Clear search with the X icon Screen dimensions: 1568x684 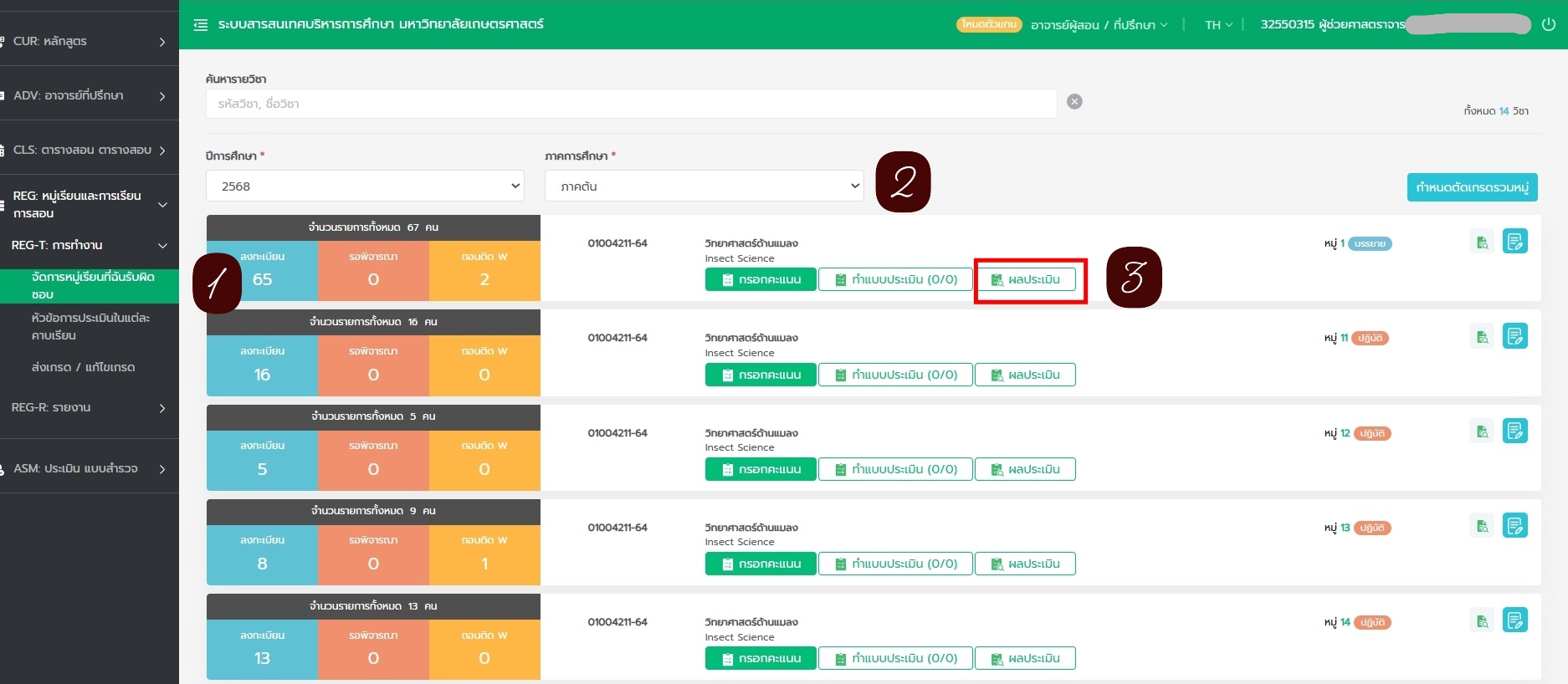(x=1074, y=101)
